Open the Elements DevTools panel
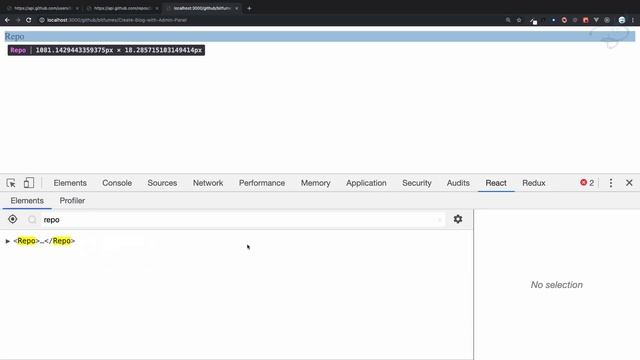 pyautogui.click(x=70, y=183)
